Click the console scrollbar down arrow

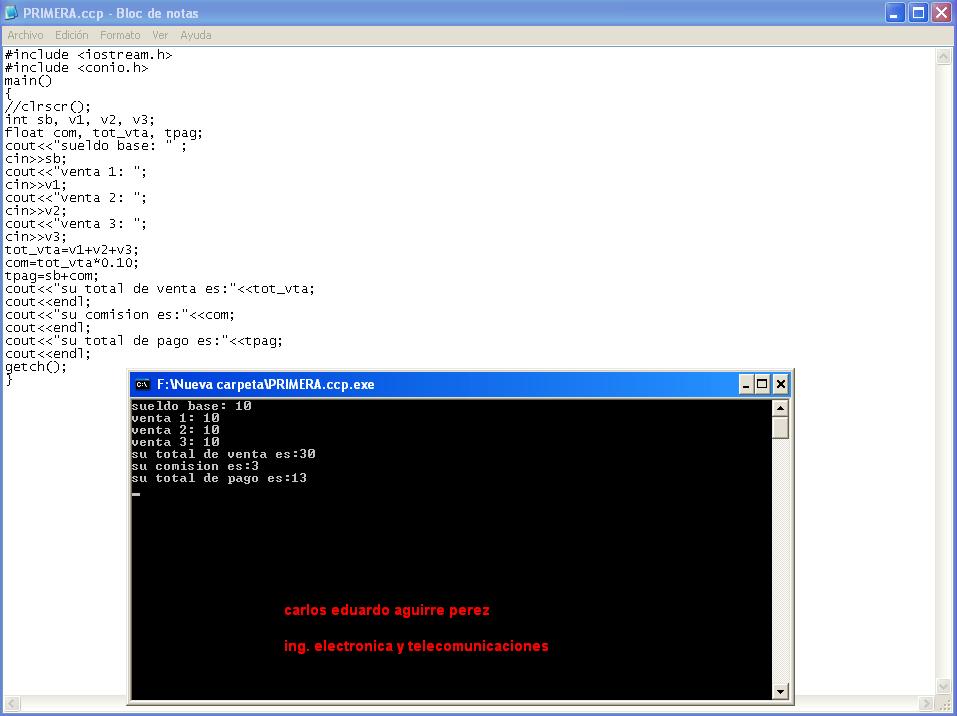pyautogui.click(x=780, y=692)
